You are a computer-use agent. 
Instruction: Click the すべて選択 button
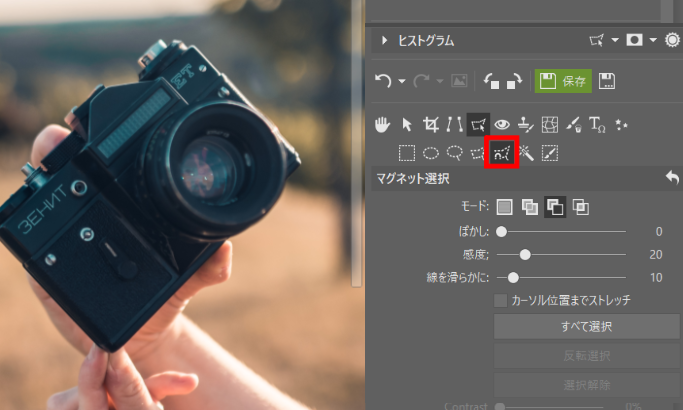tap(586, 326)
